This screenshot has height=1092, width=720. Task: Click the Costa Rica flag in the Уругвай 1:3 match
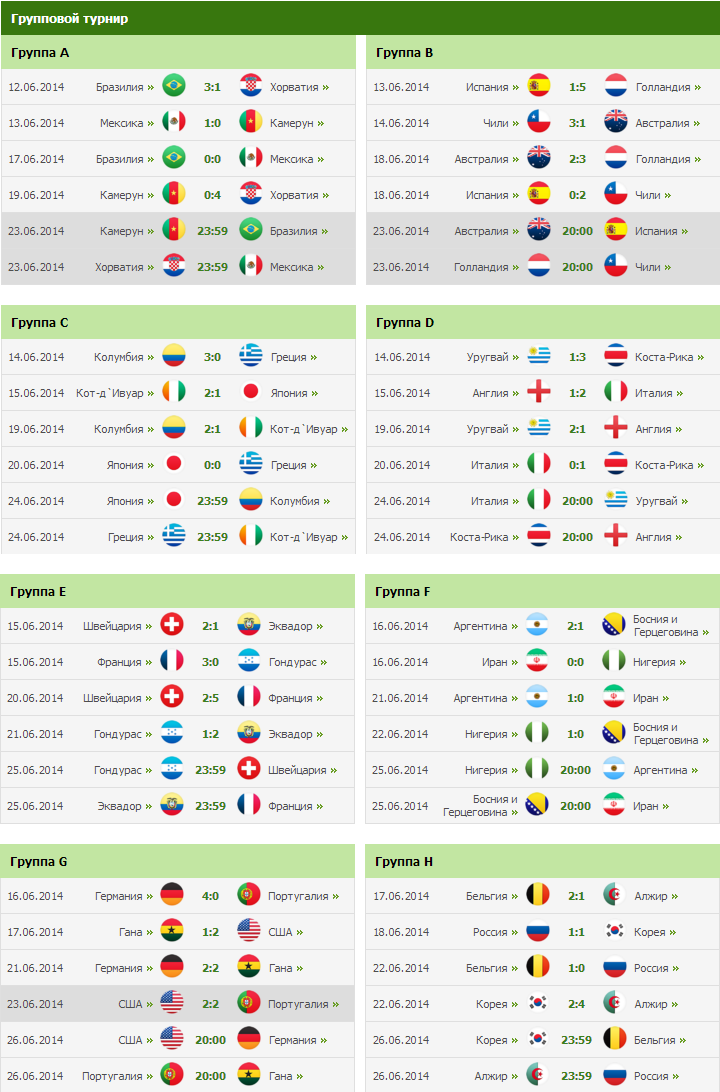point(616,357)
